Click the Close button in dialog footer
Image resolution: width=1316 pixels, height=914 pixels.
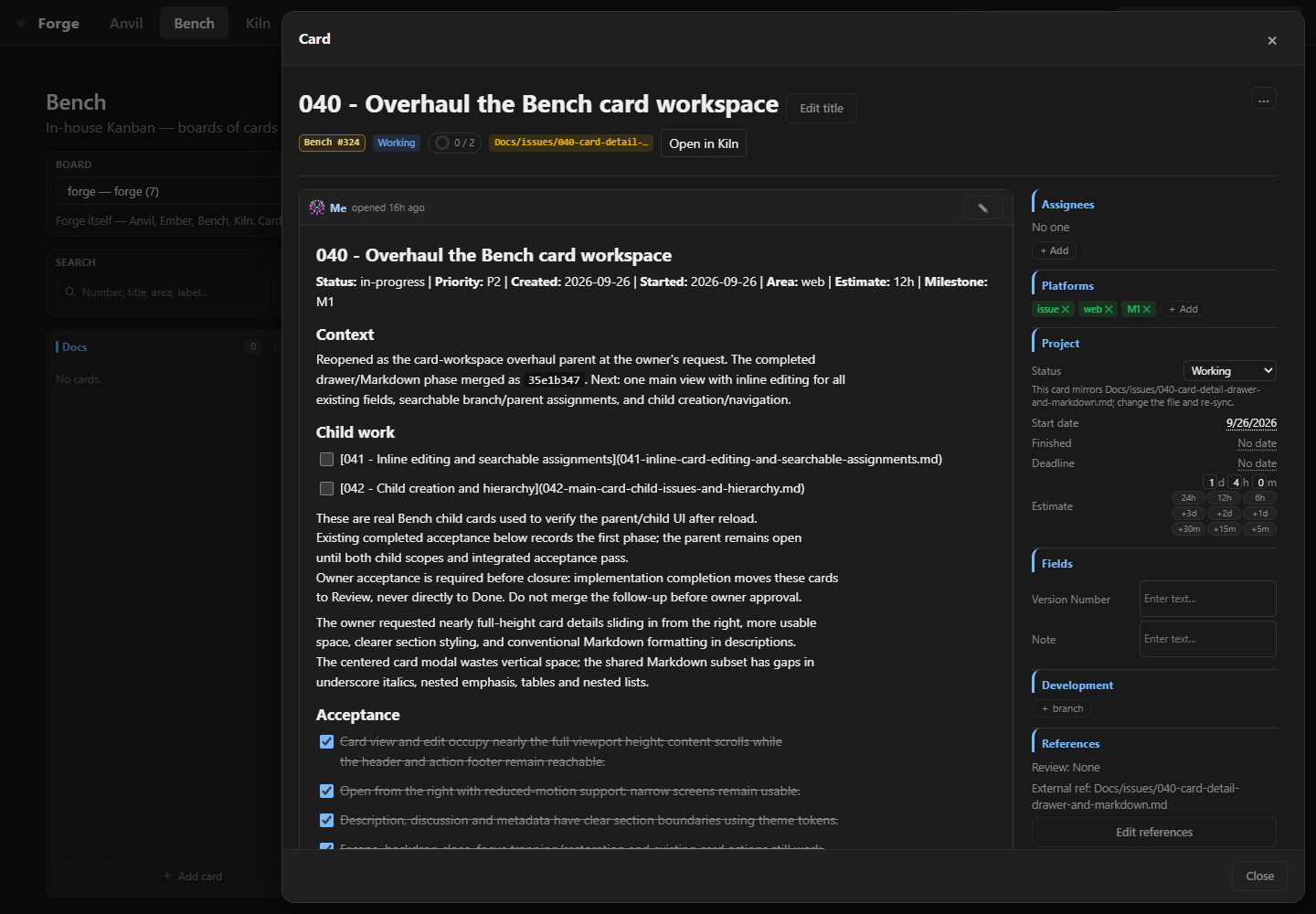[1259, 876]
